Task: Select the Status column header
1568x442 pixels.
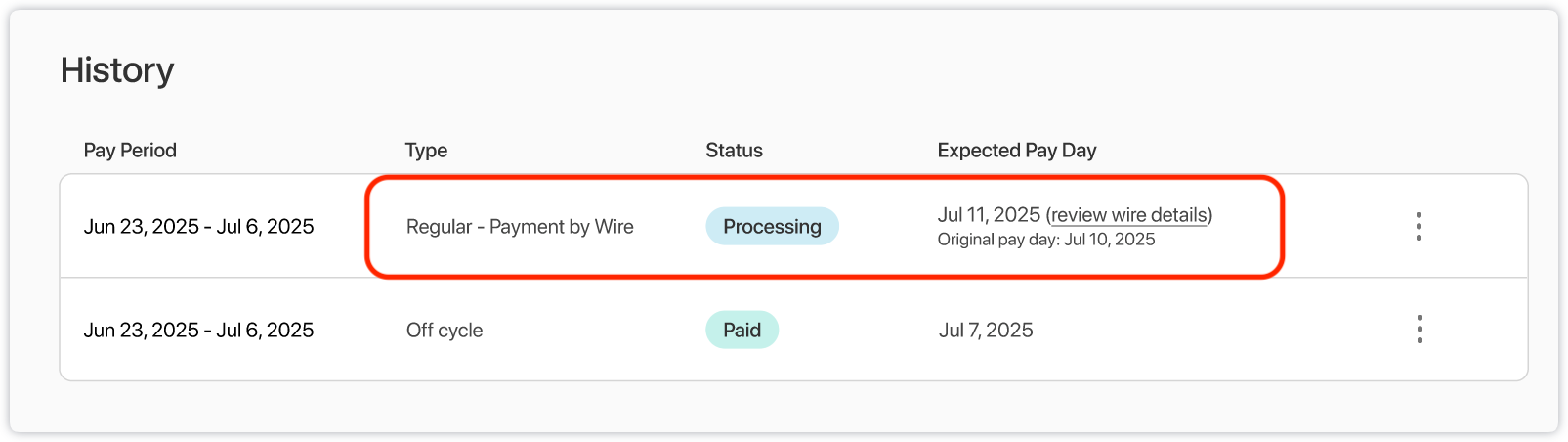Action: (x=734, y=151)
